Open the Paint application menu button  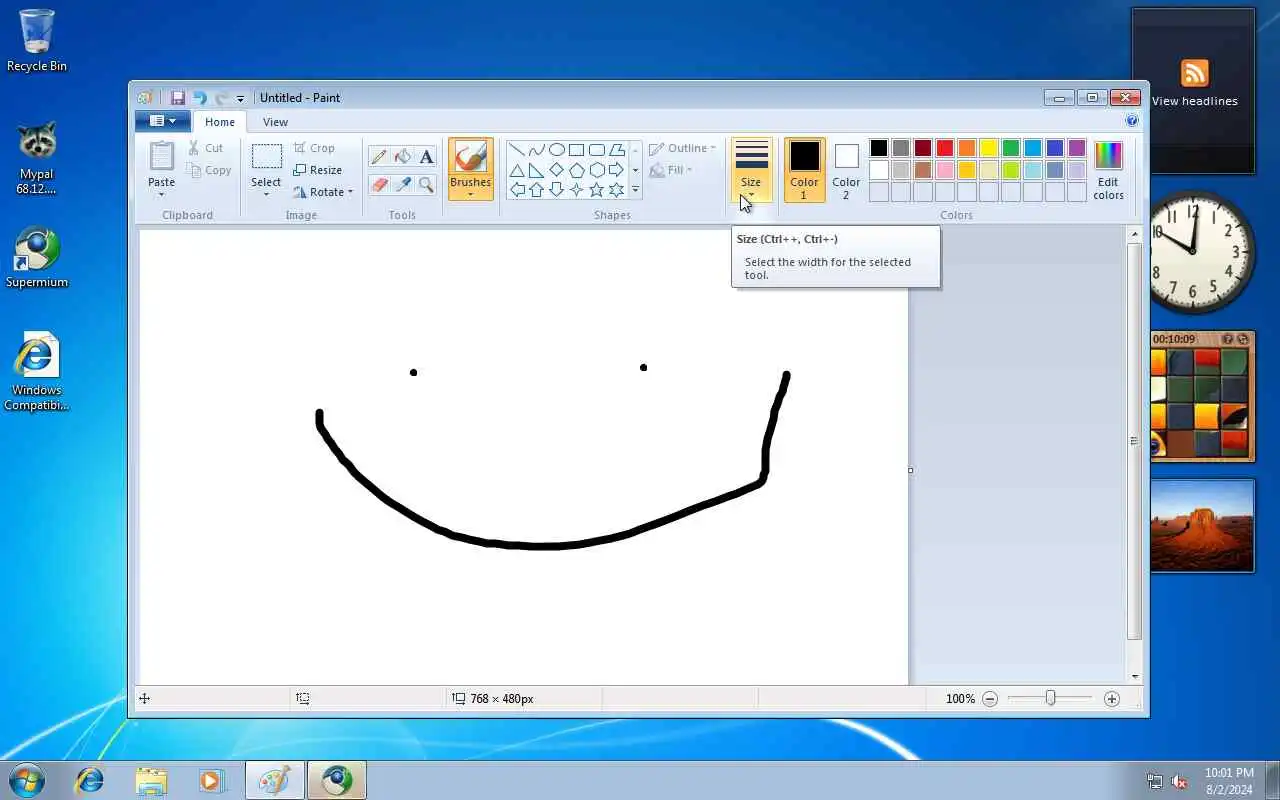(x=162, y=121)
